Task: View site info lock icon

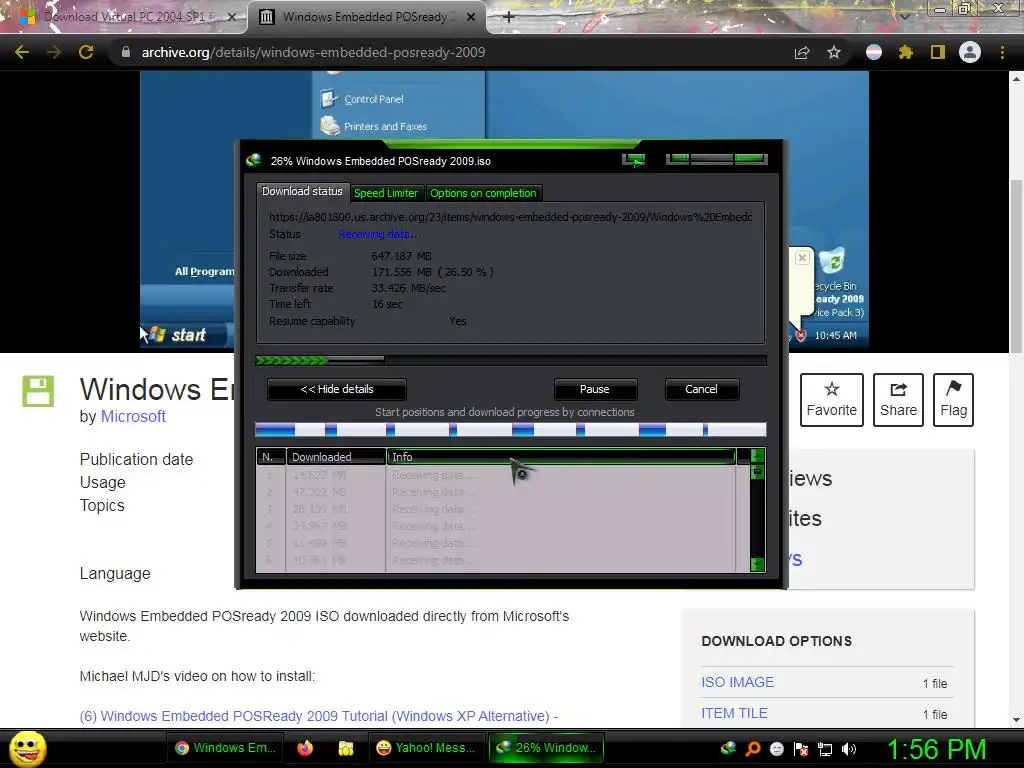Action: click(x=126, y=52)
